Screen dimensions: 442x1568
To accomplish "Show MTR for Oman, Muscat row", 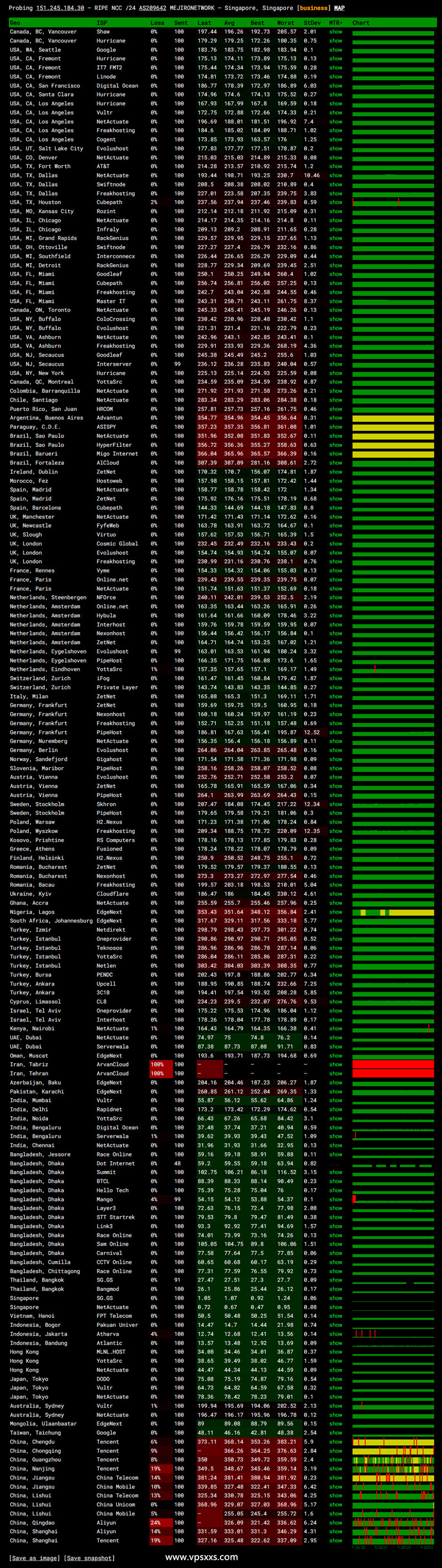I will (x=335, y=1055).
